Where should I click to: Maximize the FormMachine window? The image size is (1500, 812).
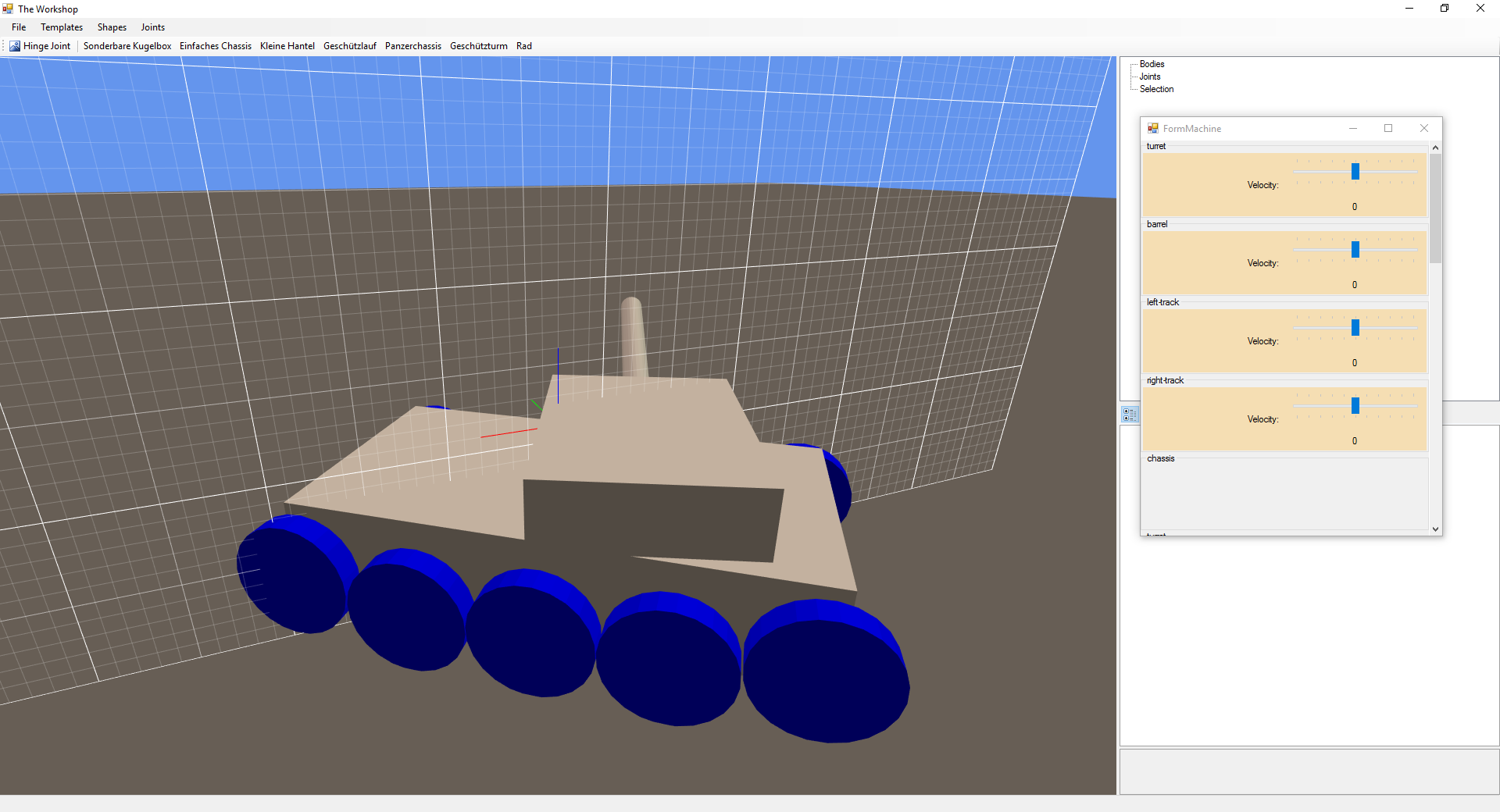(x=1388, y=129)
